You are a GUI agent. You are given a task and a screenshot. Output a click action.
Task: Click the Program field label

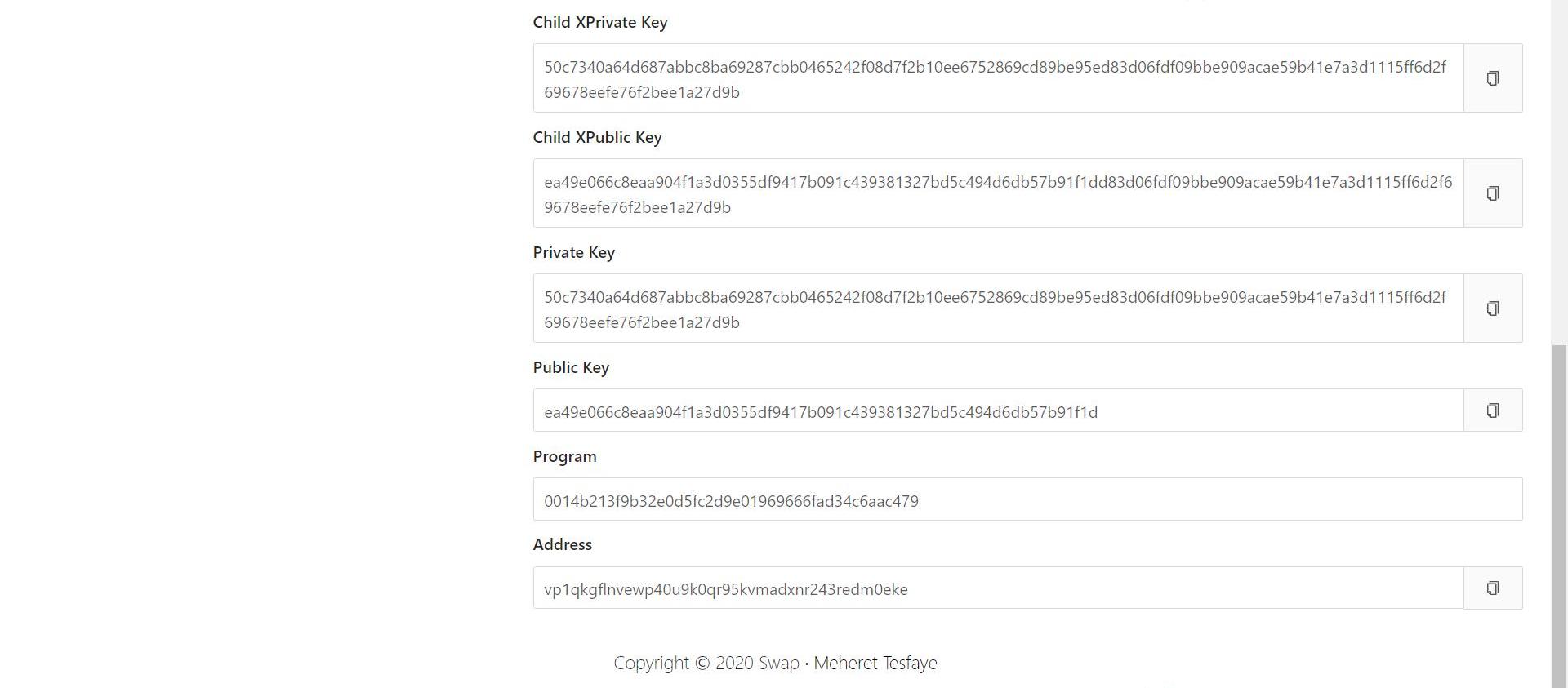[x=564, y=457]
